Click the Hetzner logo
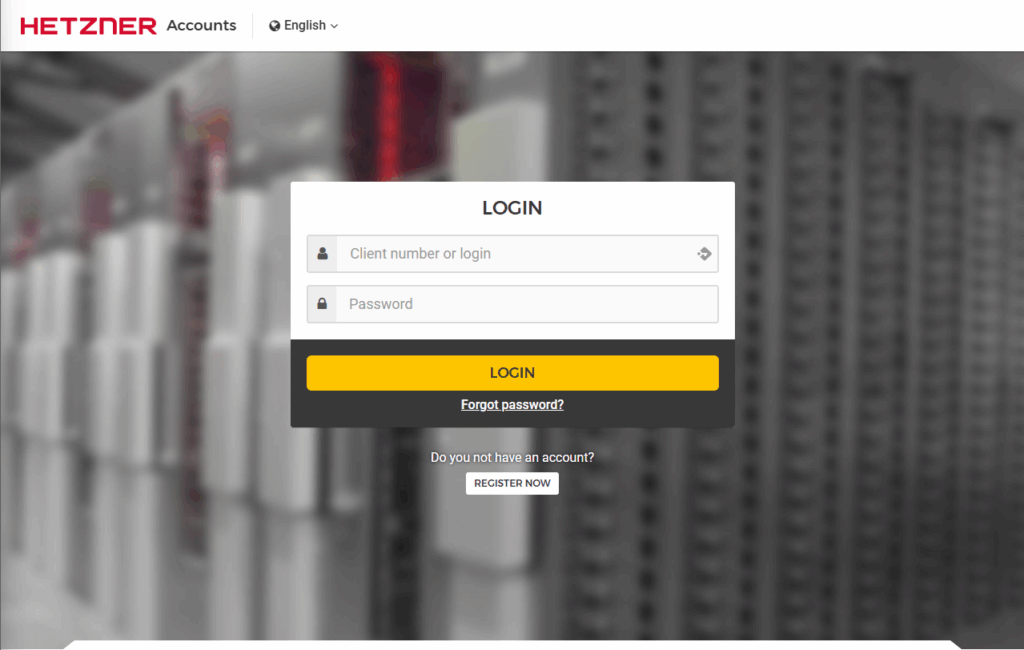Screen dimensions: 1024x650 click(x=88, y=25)
